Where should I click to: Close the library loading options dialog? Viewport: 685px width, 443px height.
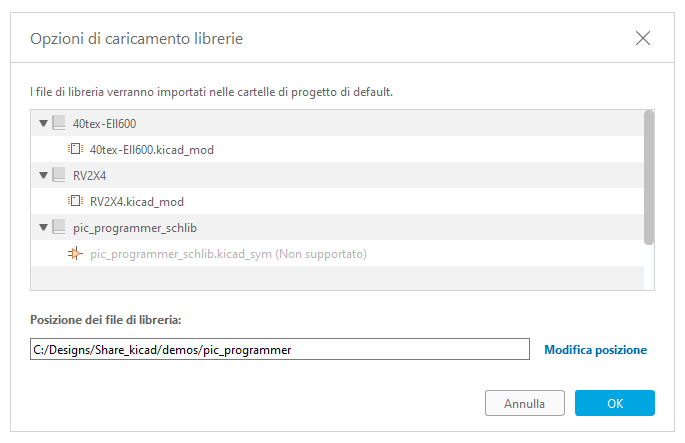(643, 38)
